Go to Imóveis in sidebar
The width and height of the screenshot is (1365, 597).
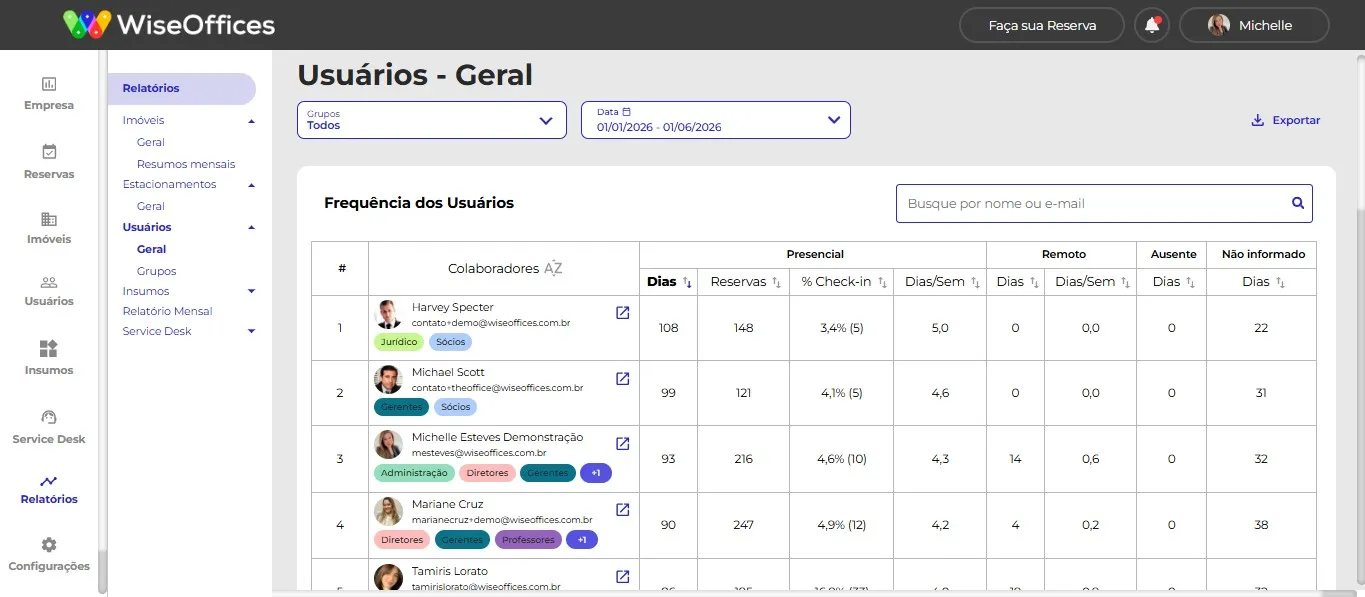pyautogui.click(x=49, y=228)
